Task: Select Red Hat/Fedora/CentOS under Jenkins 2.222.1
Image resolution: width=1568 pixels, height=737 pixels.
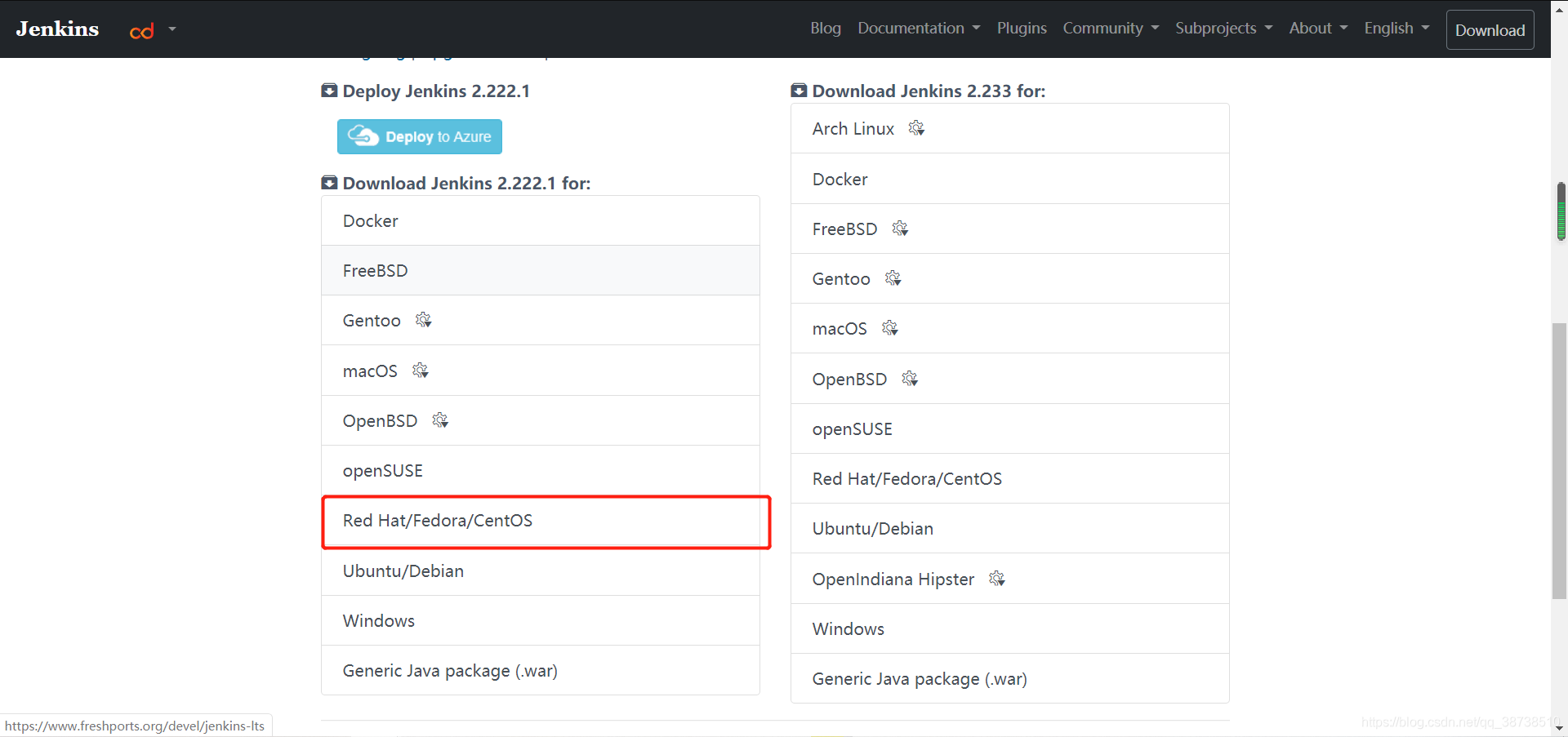Action: click(541, 521)
